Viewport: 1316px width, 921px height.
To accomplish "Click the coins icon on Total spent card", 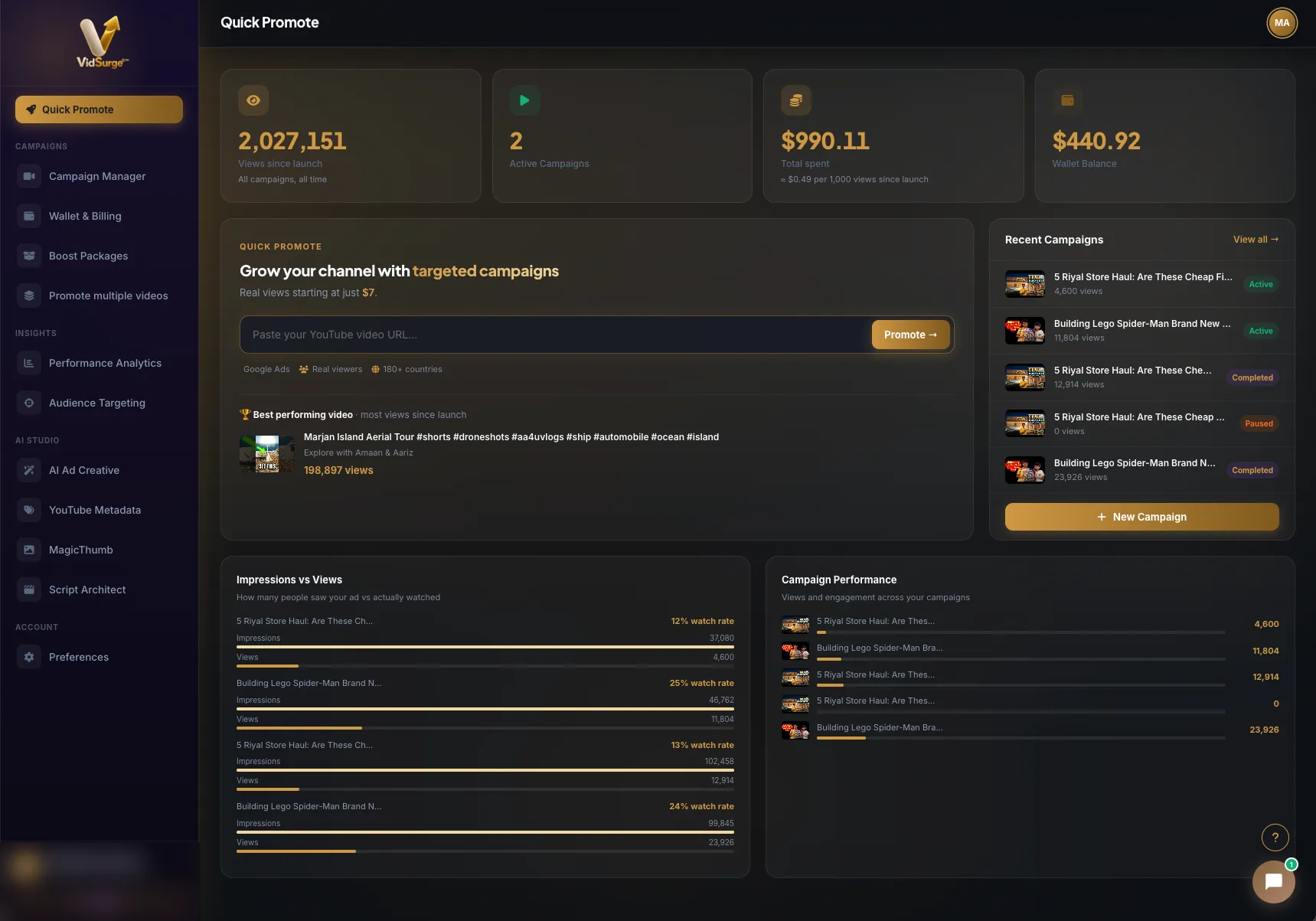I will coord(796,100).
